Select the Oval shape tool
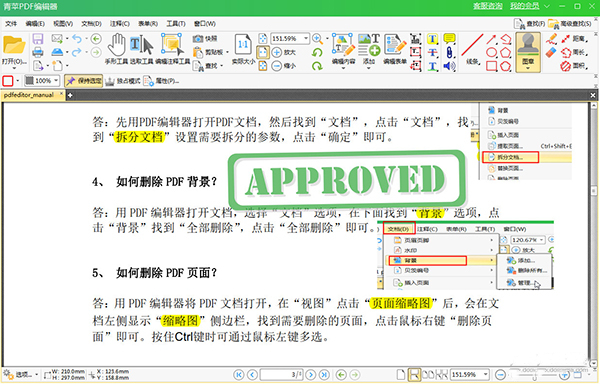This screenshot has height=384, width=600. [x=492, y=52]
